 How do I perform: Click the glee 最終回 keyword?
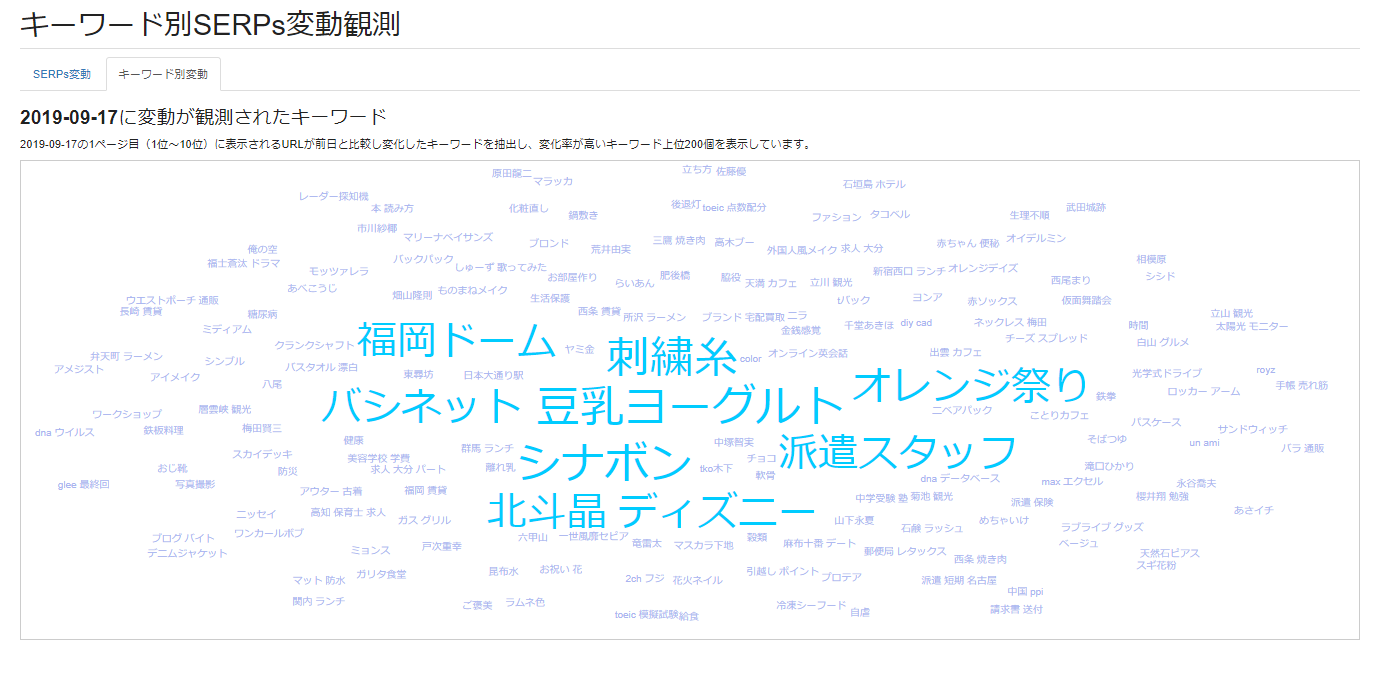(83, 484)
